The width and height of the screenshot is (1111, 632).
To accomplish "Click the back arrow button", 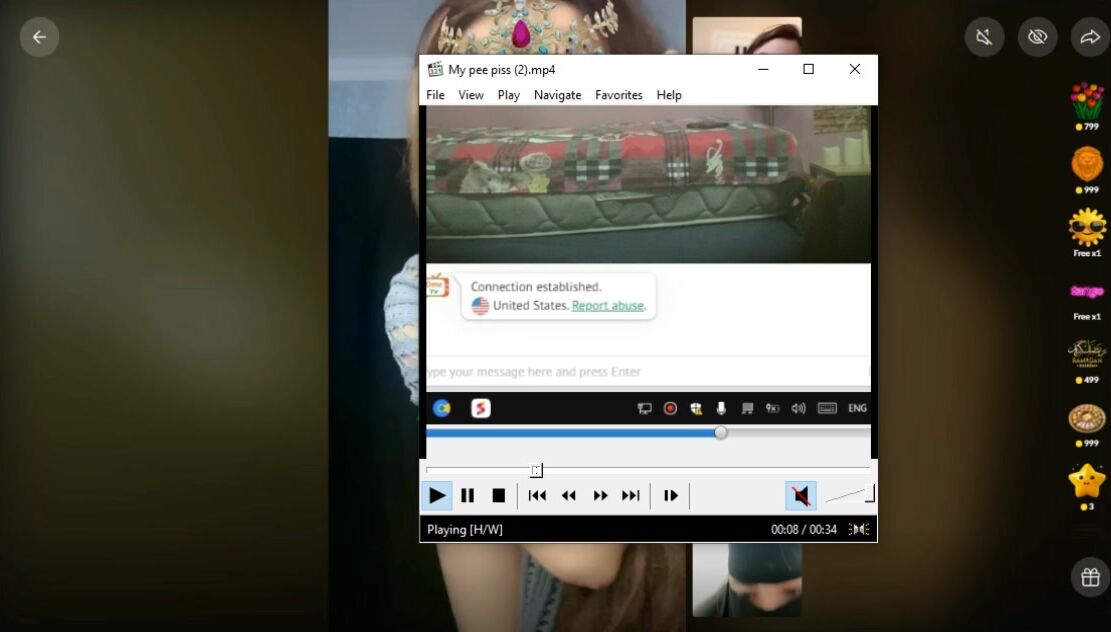I will coord(39,37).
